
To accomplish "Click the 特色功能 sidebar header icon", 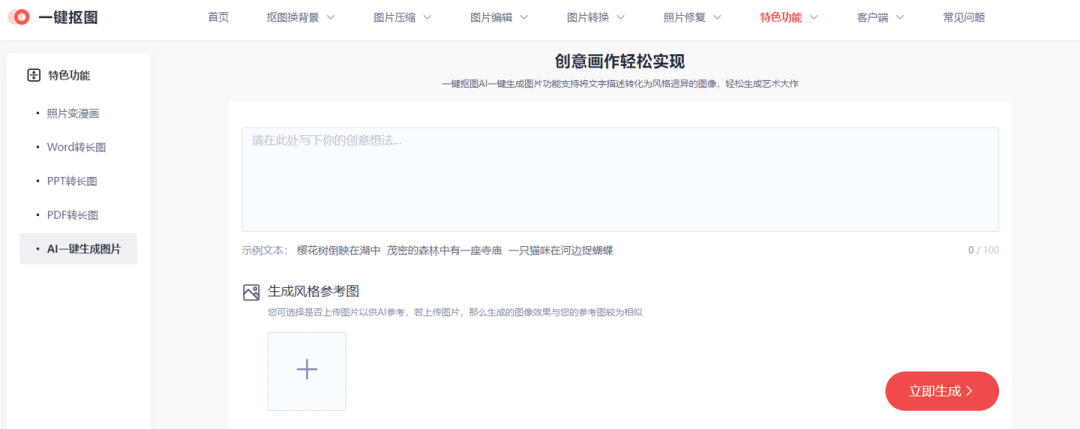I will coord(34,76).
